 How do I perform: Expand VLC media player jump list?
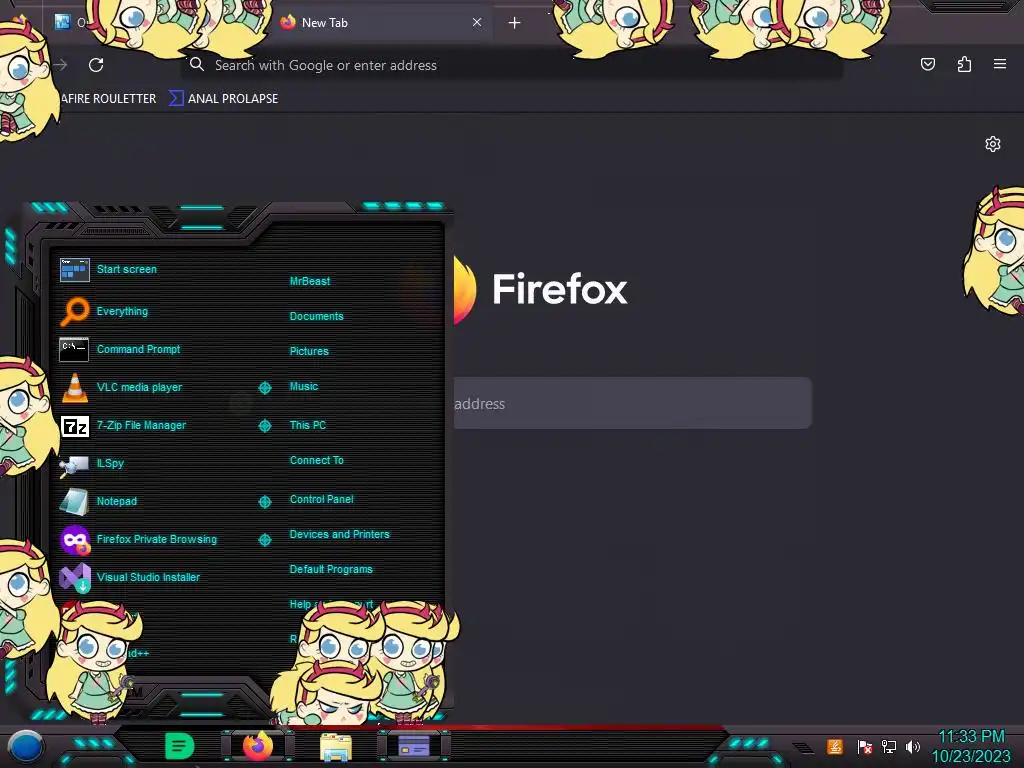point(264,388)
